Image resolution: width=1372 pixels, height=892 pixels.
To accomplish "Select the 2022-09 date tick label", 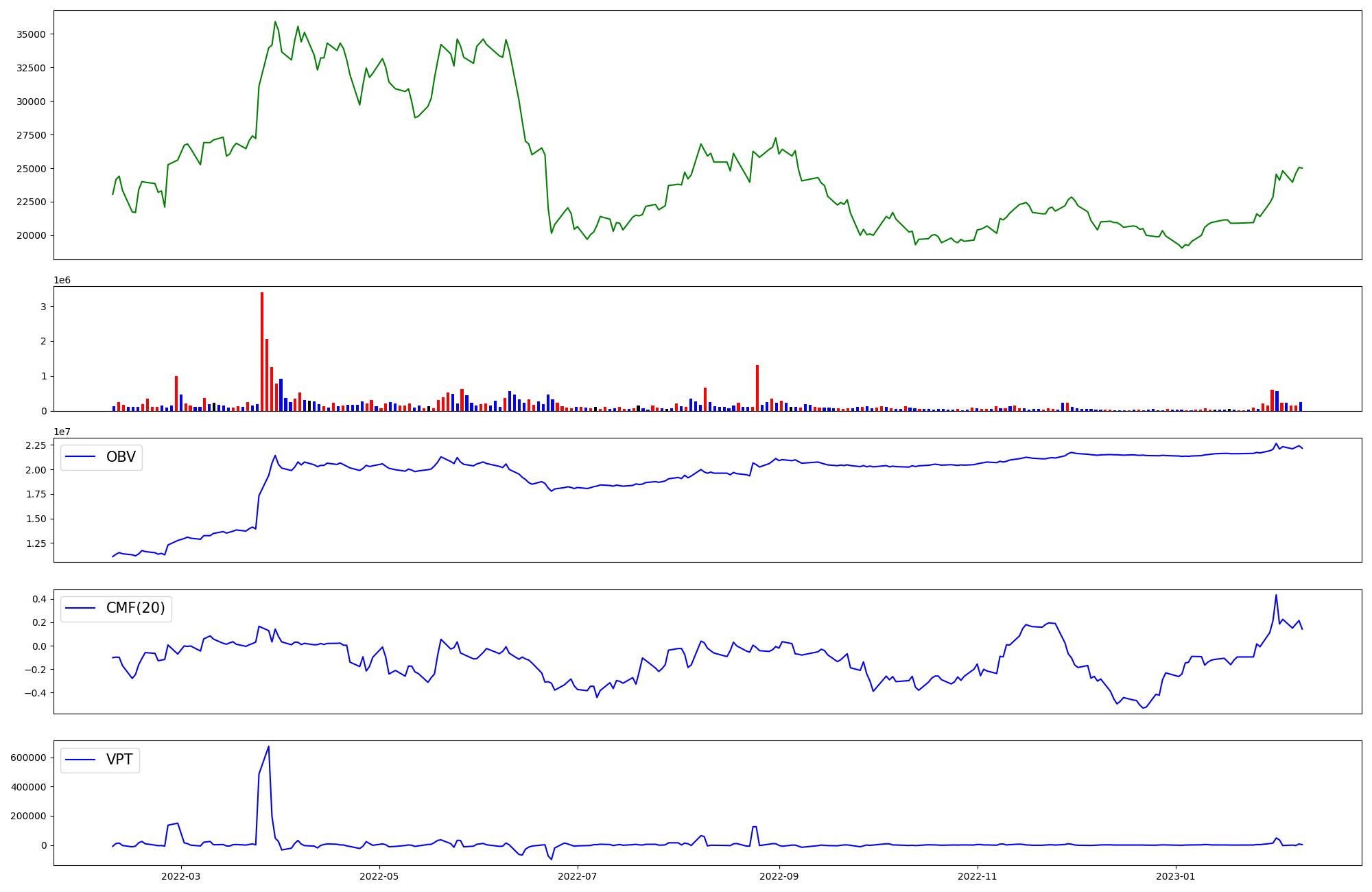I will click(x=780, y=876).
